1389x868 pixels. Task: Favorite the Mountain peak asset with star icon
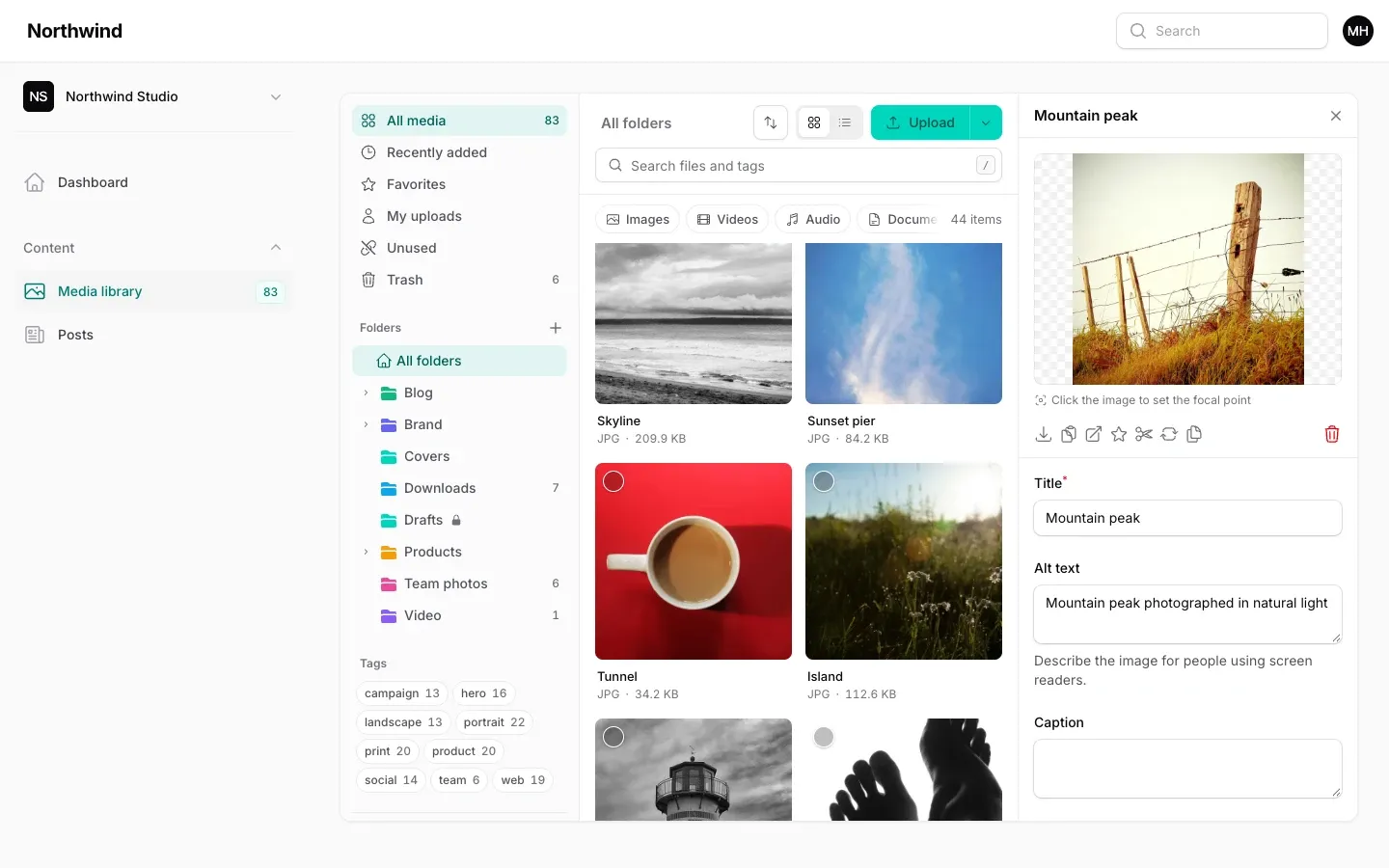1119,434
